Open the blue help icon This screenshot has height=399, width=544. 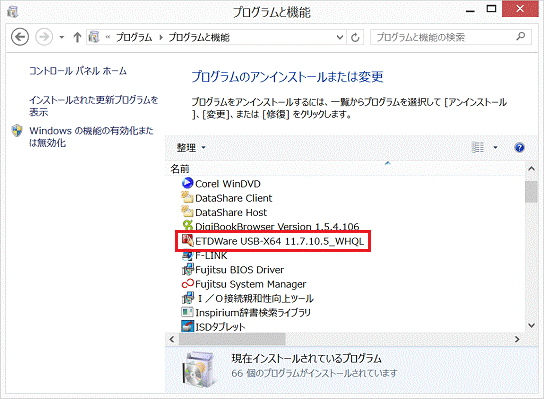click(519, 148)
